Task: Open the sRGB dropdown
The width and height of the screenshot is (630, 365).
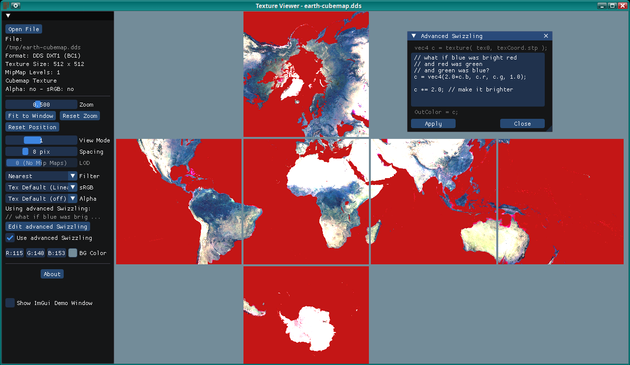Action: click(41, 187)
